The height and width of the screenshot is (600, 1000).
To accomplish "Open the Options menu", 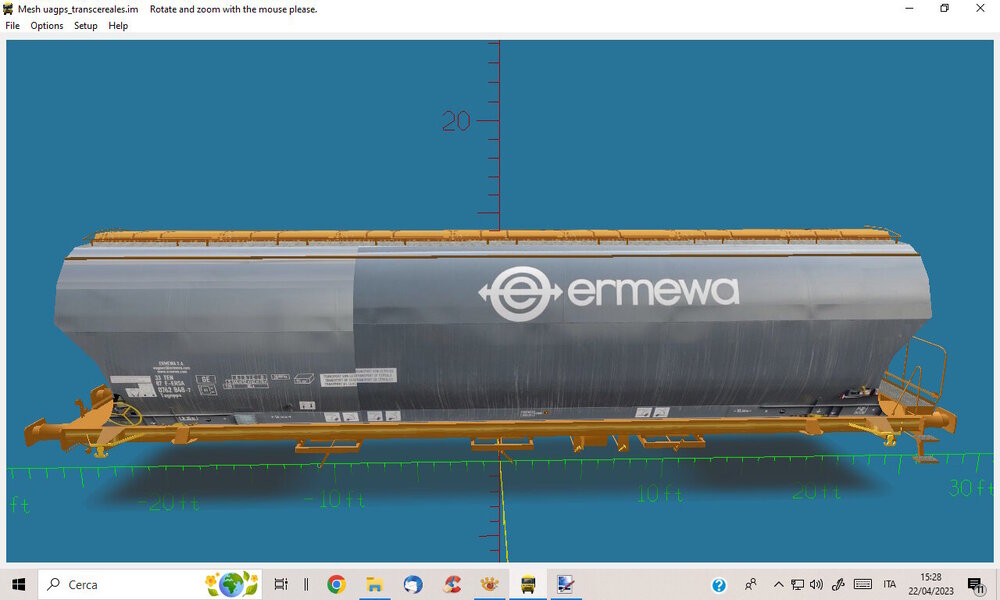I will [x=47, y=26].
